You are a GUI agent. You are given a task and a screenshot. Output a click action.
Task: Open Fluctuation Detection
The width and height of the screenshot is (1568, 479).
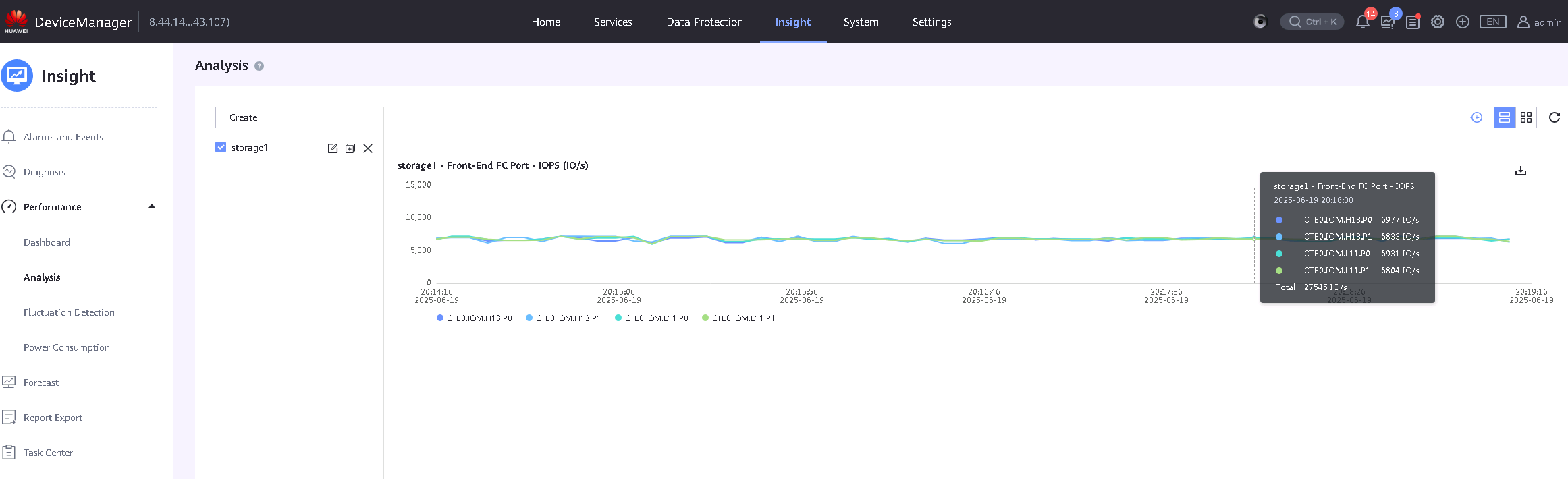click(69, 312)
